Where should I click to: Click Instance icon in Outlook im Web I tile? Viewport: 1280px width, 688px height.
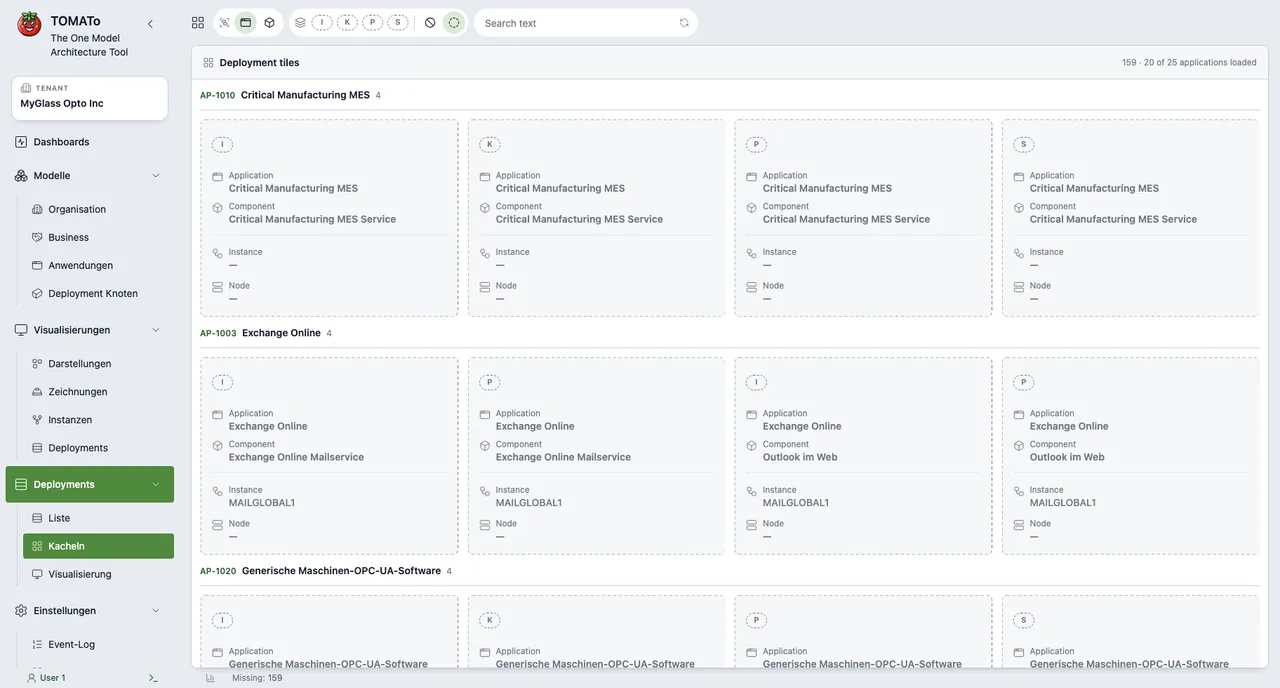pos(751,492)
